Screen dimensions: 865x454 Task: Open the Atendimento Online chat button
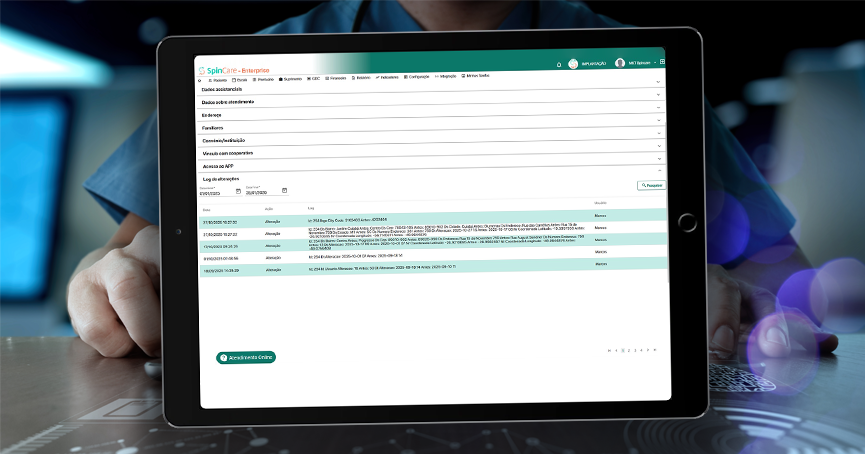click(x=246, y=357)
